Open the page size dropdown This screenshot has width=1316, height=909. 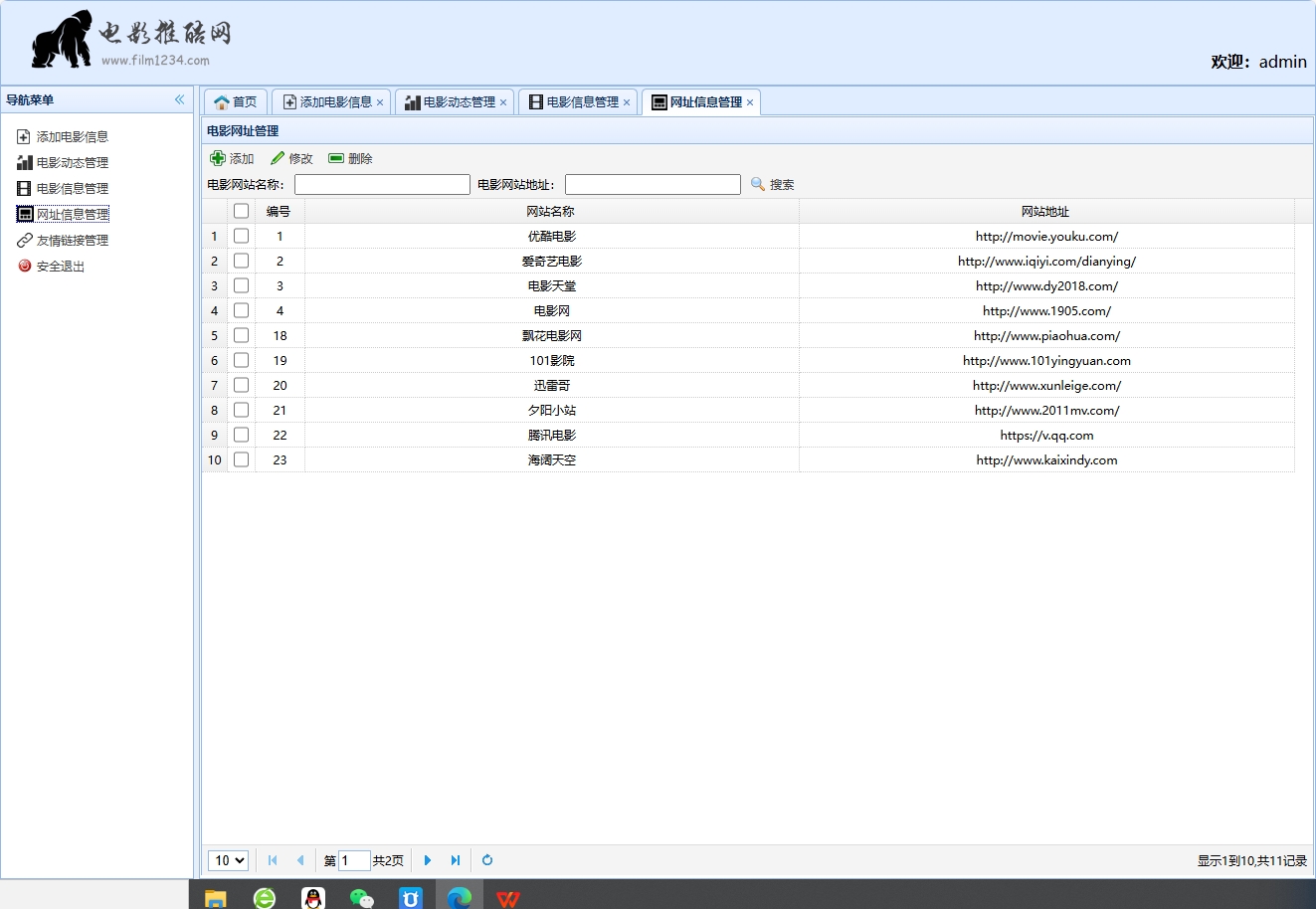tap(228, 860)
